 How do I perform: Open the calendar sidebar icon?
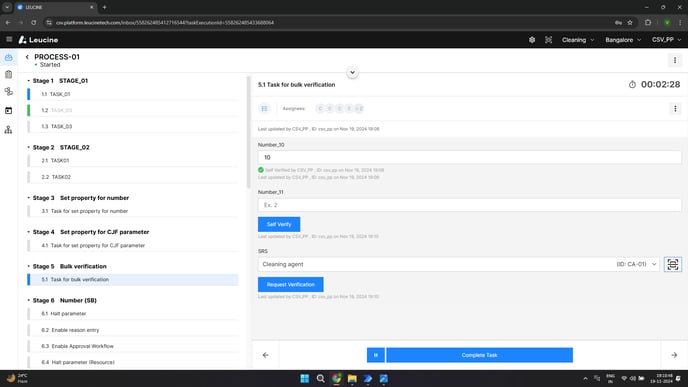9,111
